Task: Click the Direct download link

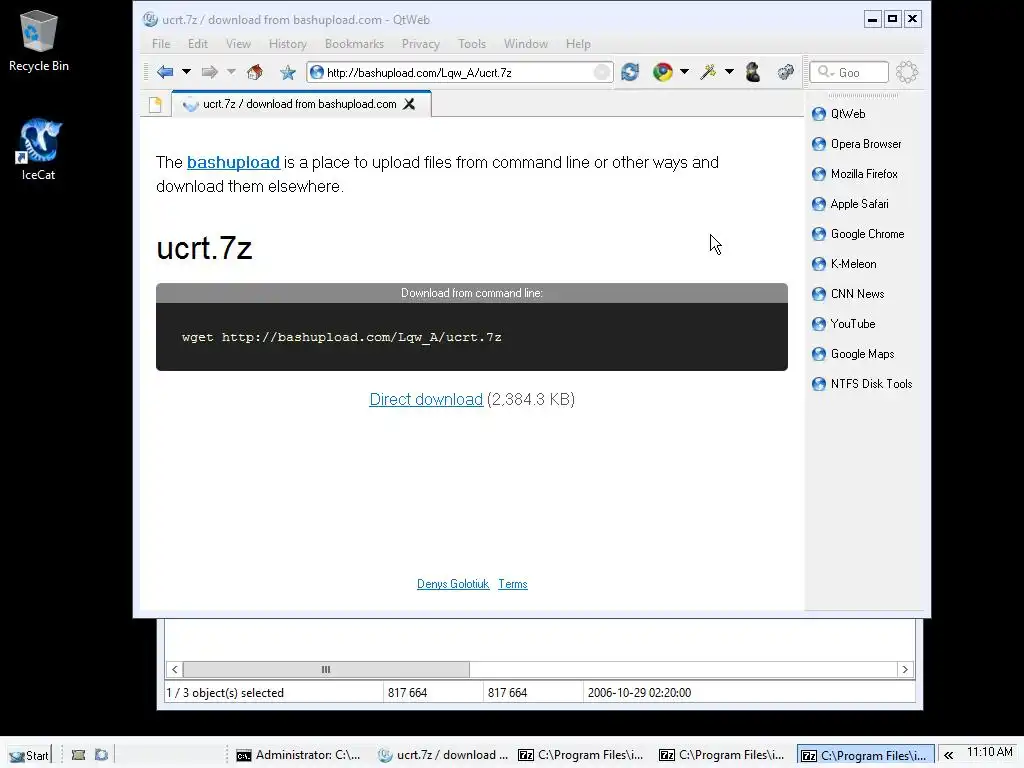Action: 426,399
